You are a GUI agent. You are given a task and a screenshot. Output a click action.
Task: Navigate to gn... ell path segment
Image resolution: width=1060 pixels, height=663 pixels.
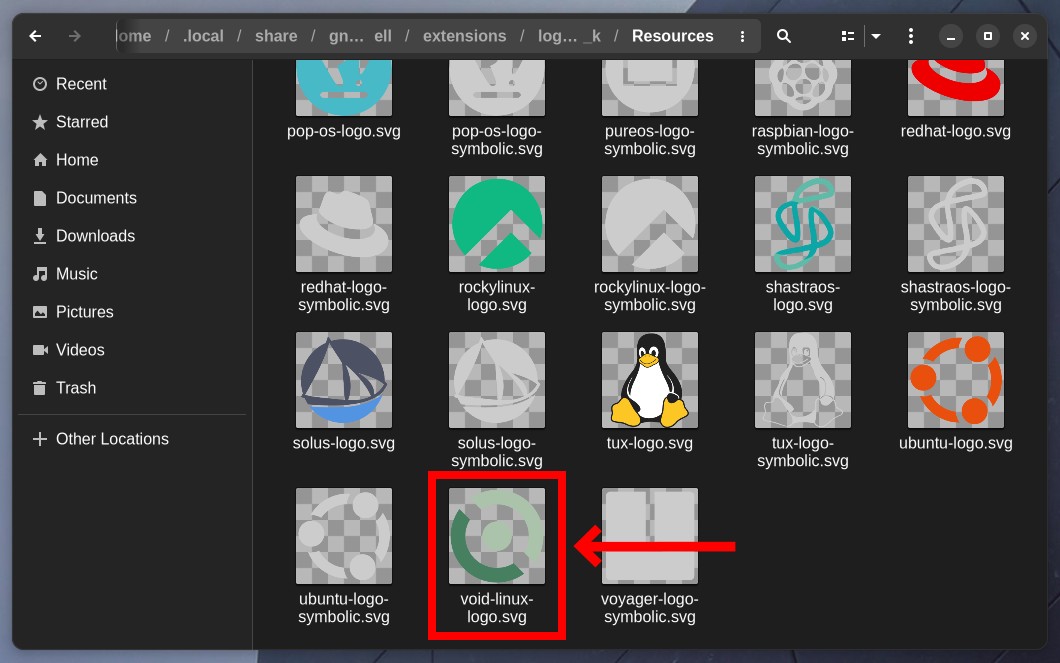360,36
